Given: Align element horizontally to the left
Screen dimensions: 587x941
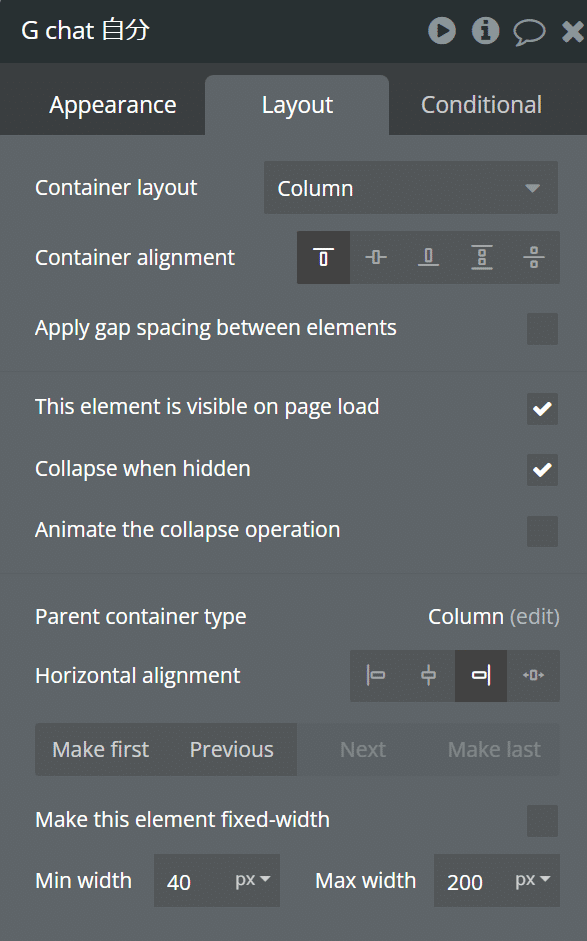Looking at the screenshot, I should click(x=376, y=676).
